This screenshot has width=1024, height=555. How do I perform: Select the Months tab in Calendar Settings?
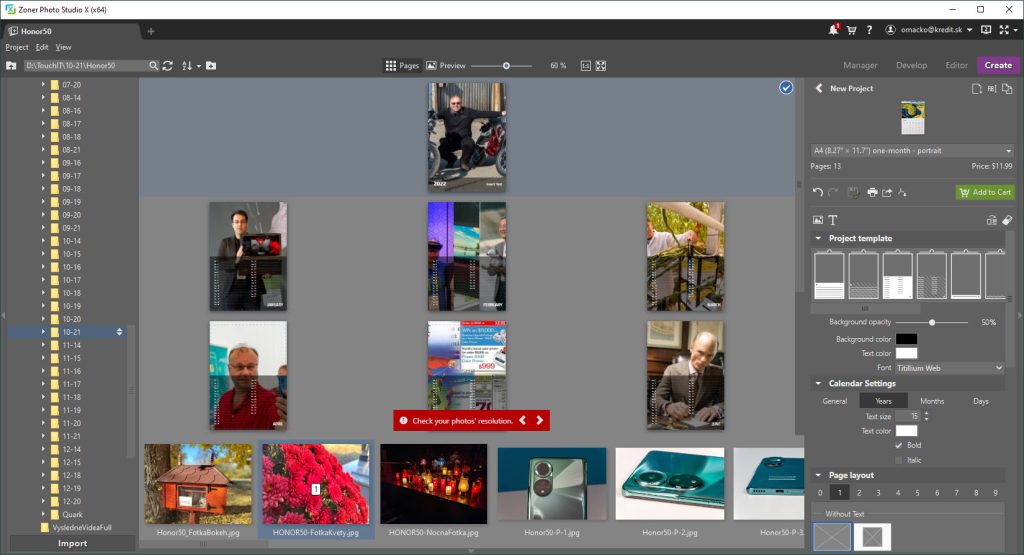pos(931,401)
